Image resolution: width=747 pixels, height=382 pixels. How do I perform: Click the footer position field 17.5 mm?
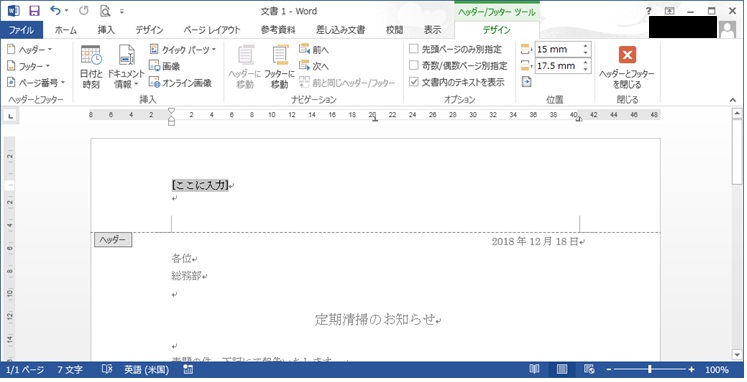pos(557,66)
